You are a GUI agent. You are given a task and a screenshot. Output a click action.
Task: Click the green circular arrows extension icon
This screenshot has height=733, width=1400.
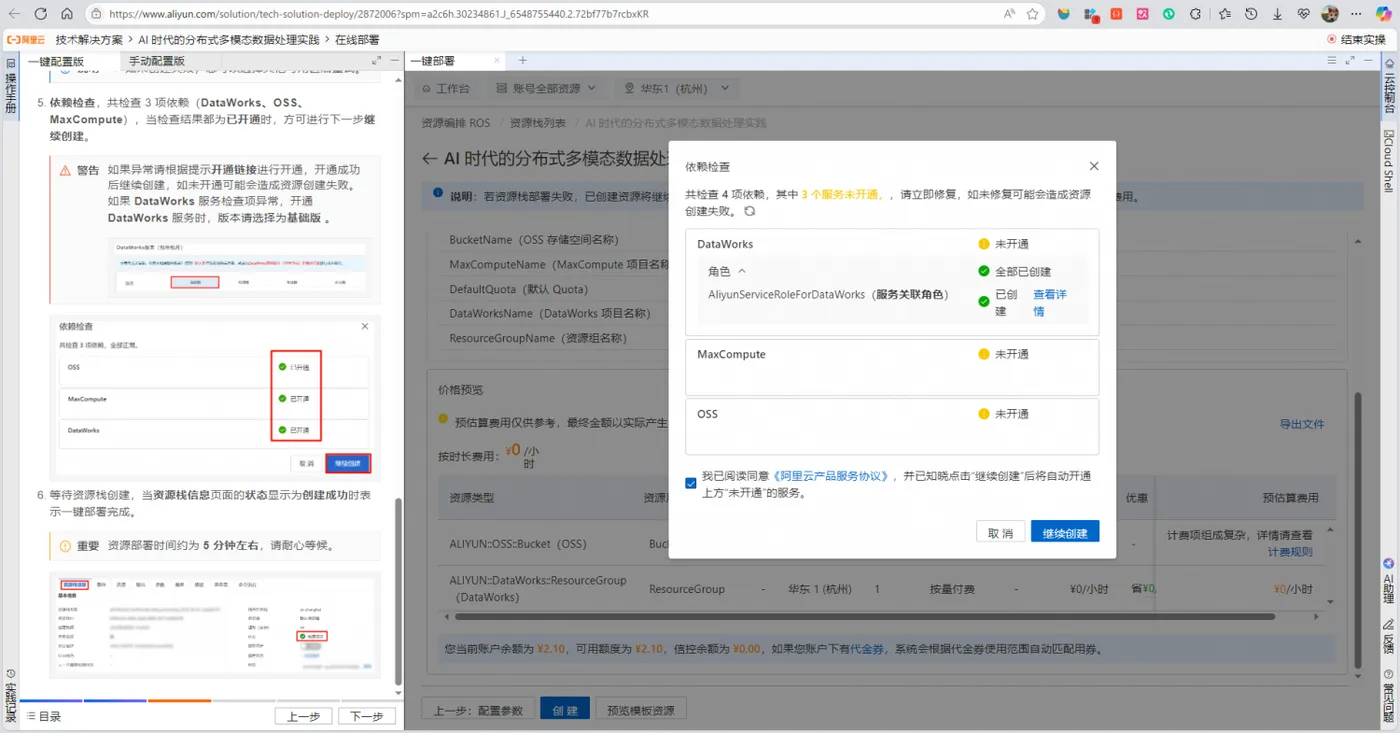[x=1168, y=14]
